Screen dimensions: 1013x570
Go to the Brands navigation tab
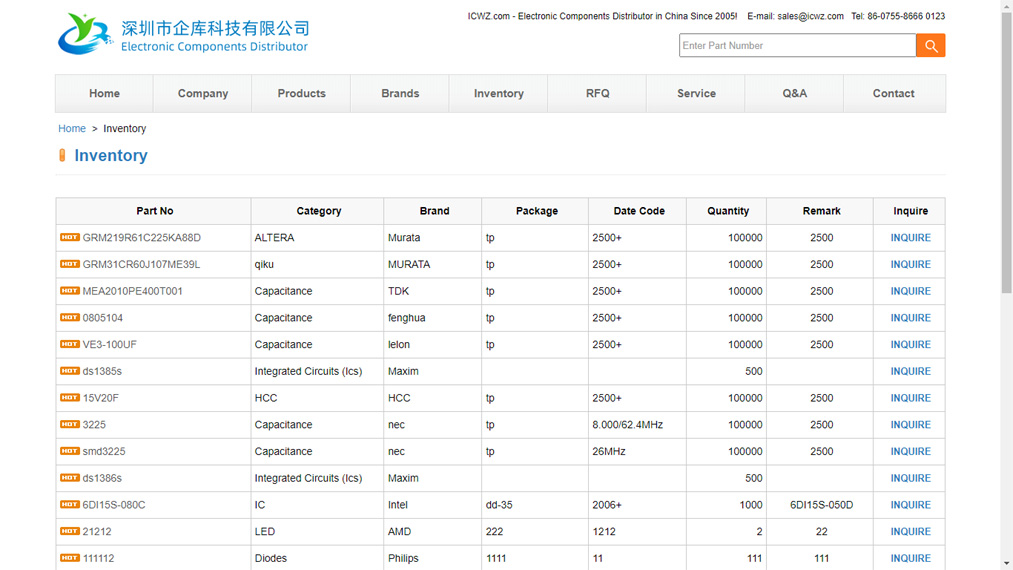tap(400, 93)
